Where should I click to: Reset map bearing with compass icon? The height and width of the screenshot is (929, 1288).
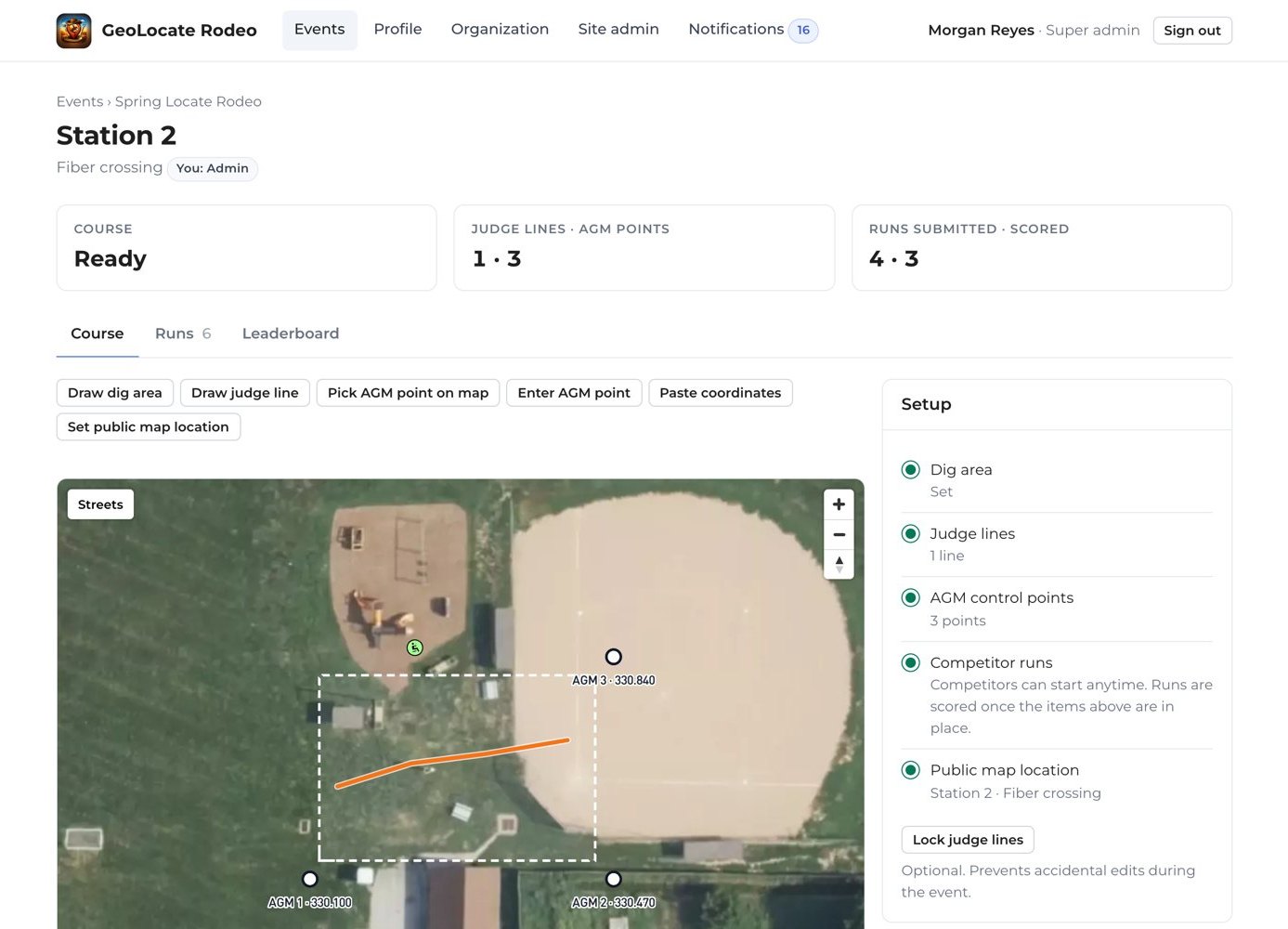point(839,564)
